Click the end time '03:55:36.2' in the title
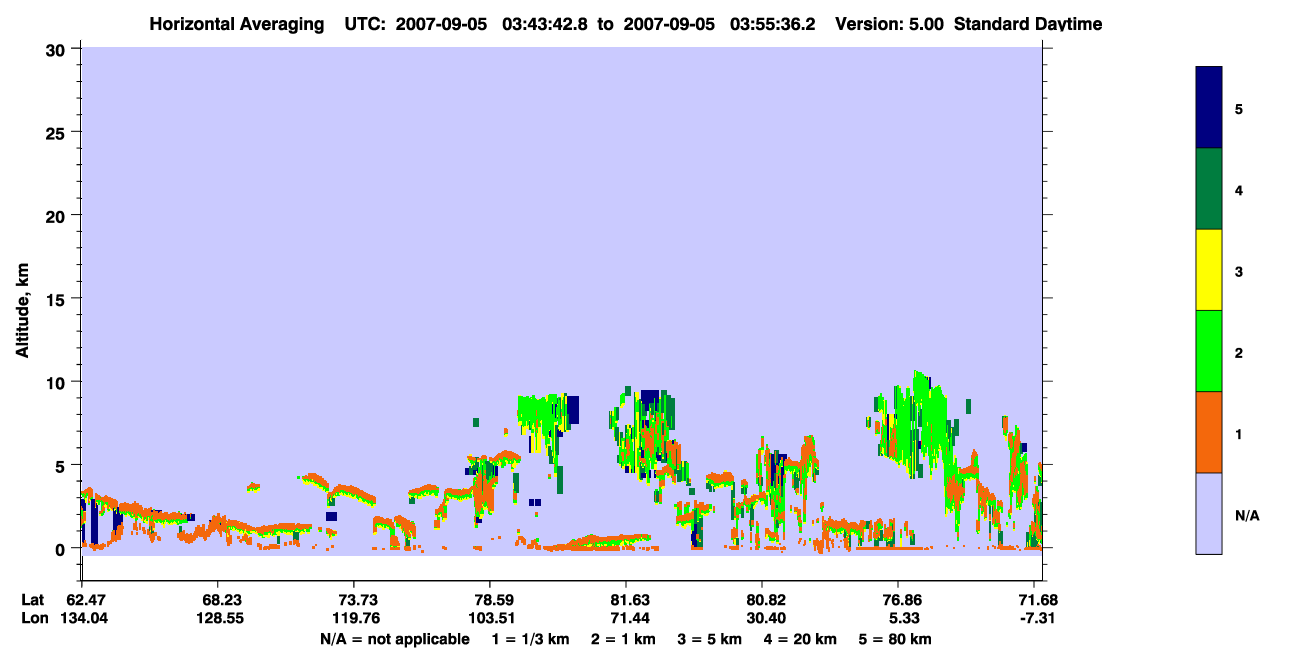The height and width of the screenshot is (667, 1300). pyautogui.click(x=774, y=24)
